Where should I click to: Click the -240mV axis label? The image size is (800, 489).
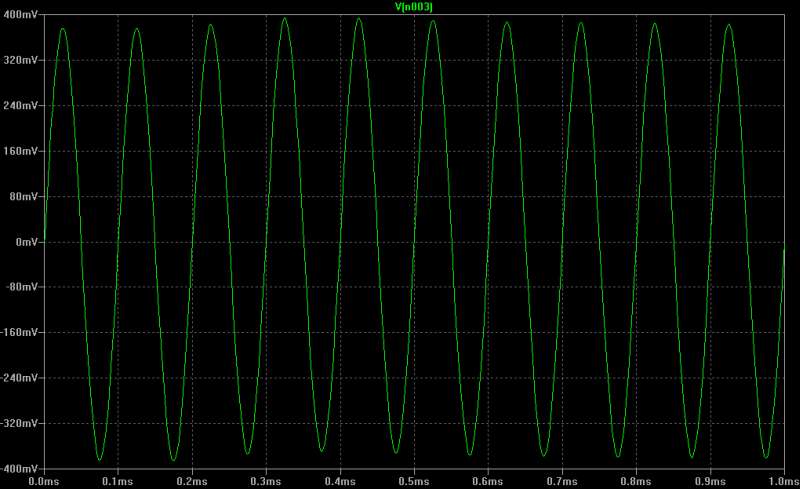click(19, 378)
